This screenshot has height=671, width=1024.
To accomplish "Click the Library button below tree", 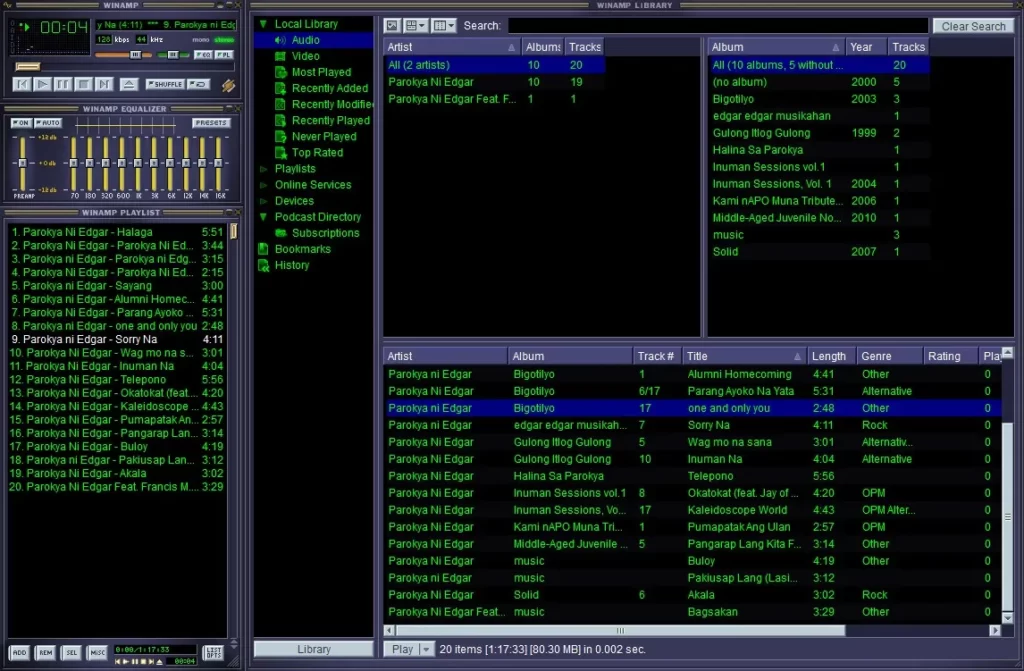I will tap(313, 649).
